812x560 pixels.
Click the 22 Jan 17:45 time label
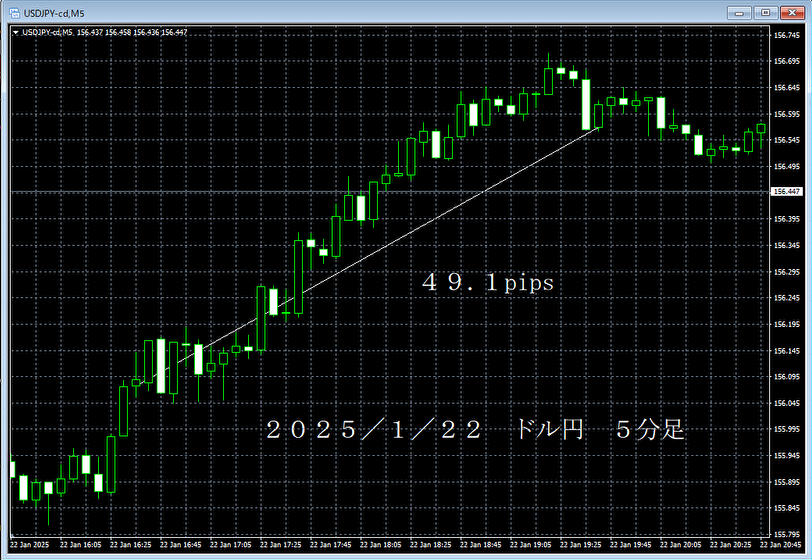pyautogui.click(x=330, y=544)
